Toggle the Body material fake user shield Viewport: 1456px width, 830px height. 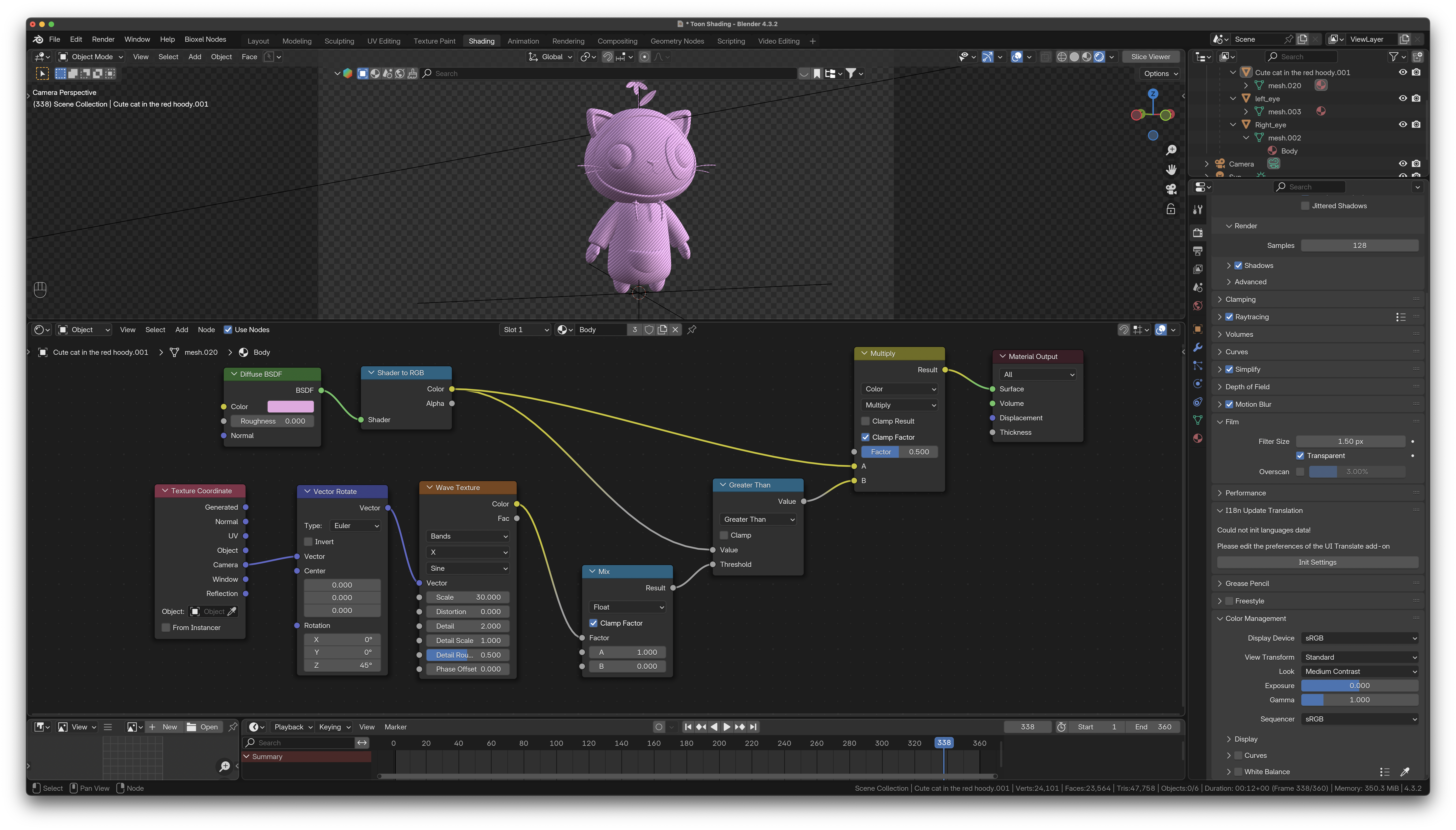(x=649, y=330)
